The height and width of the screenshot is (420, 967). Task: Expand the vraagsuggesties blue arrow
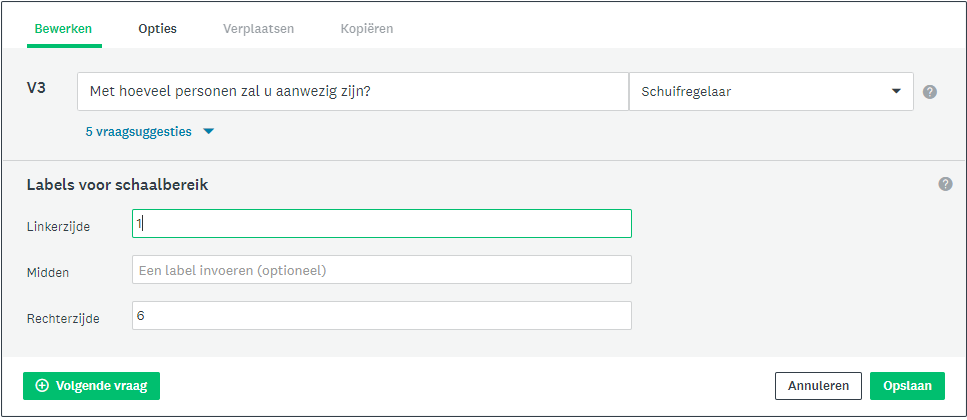[x=208, y=131]
